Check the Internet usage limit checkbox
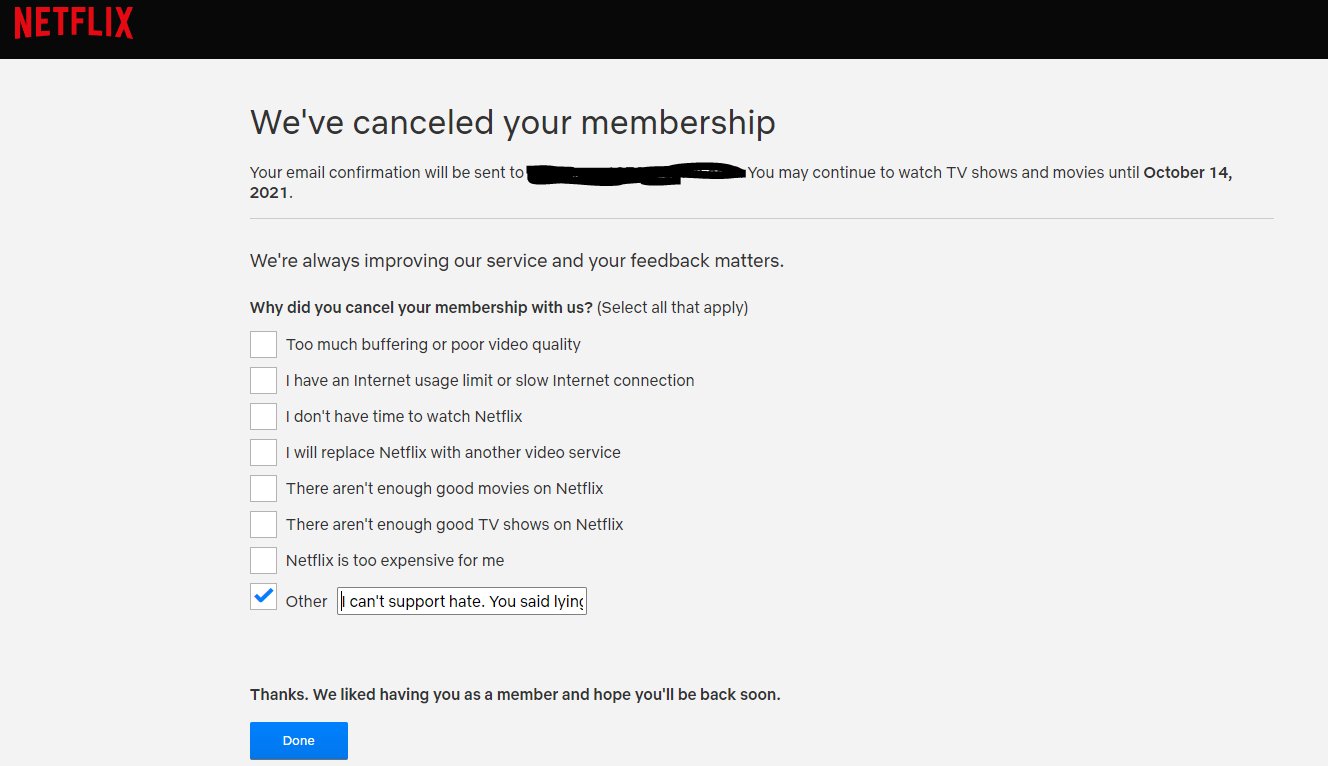This screenshot has width=1328, height=766. pyautogui.click(x=263, y=380)
